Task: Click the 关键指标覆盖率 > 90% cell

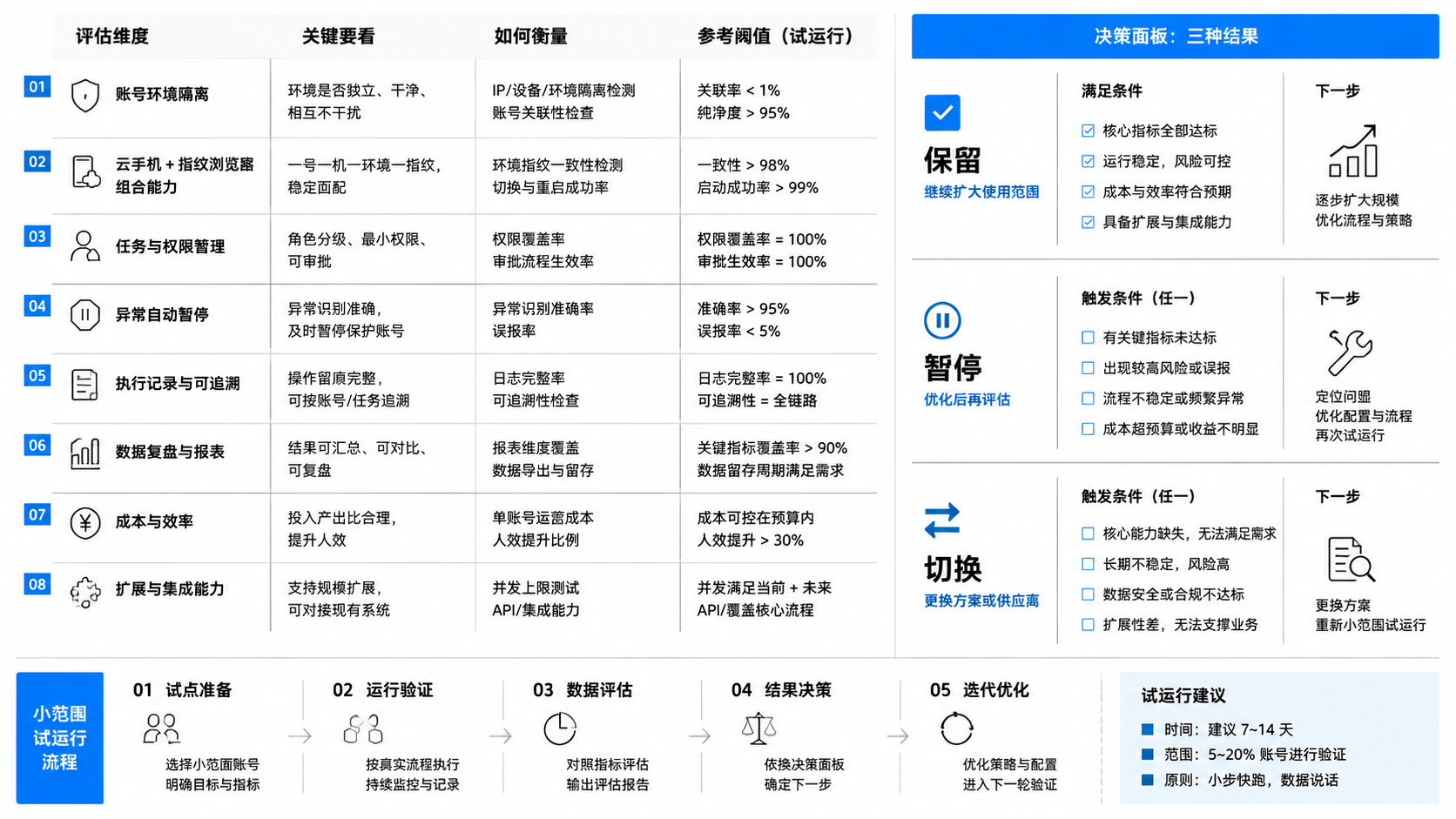Action: (x=772, y=448)
